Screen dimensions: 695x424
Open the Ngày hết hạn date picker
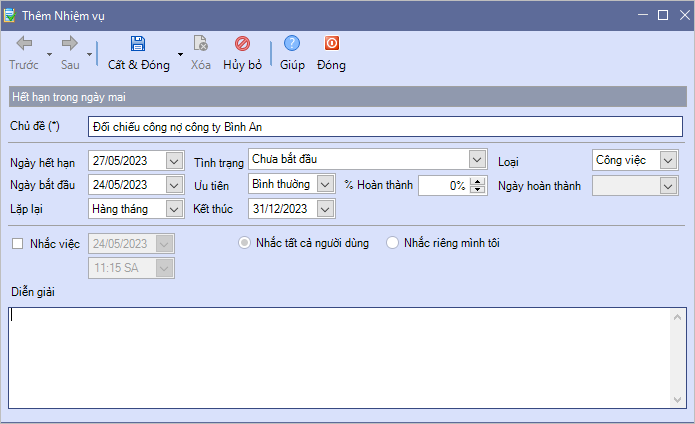tap(174, 160)
